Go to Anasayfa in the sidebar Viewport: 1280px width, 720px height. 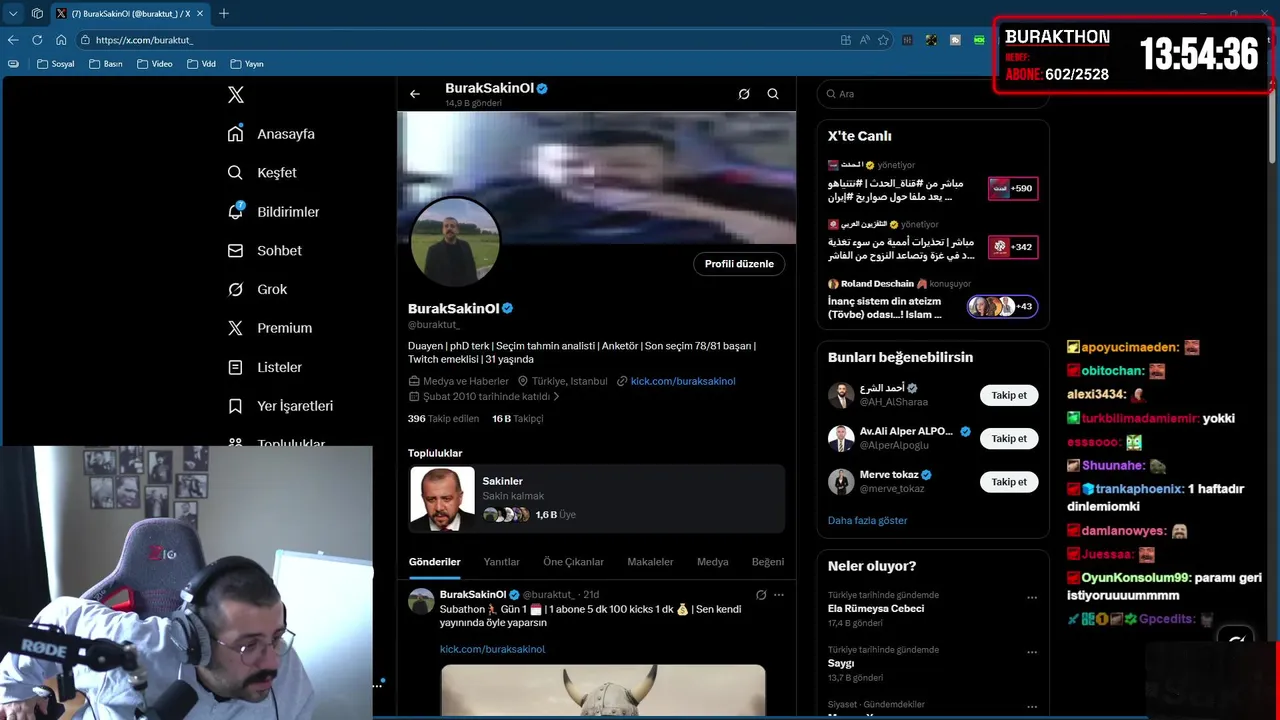pos(272,134)
